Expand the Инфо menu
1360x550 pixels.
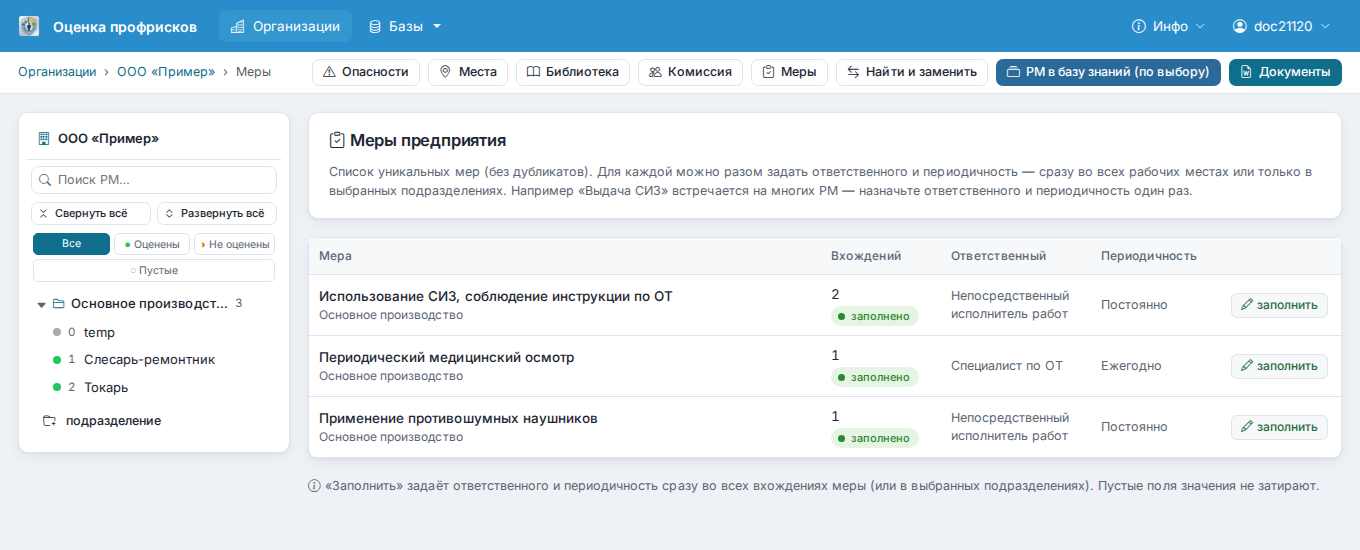(x=1168, y=26)
